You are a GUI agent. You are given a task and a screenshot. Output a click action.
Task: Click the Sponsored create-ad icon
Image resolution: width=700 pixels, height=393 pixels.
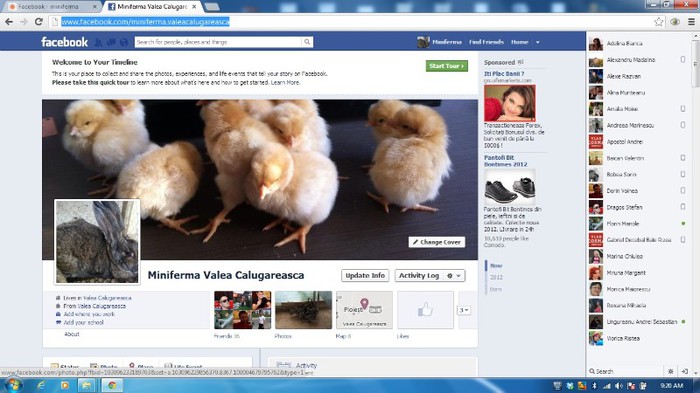coord(521,62)
